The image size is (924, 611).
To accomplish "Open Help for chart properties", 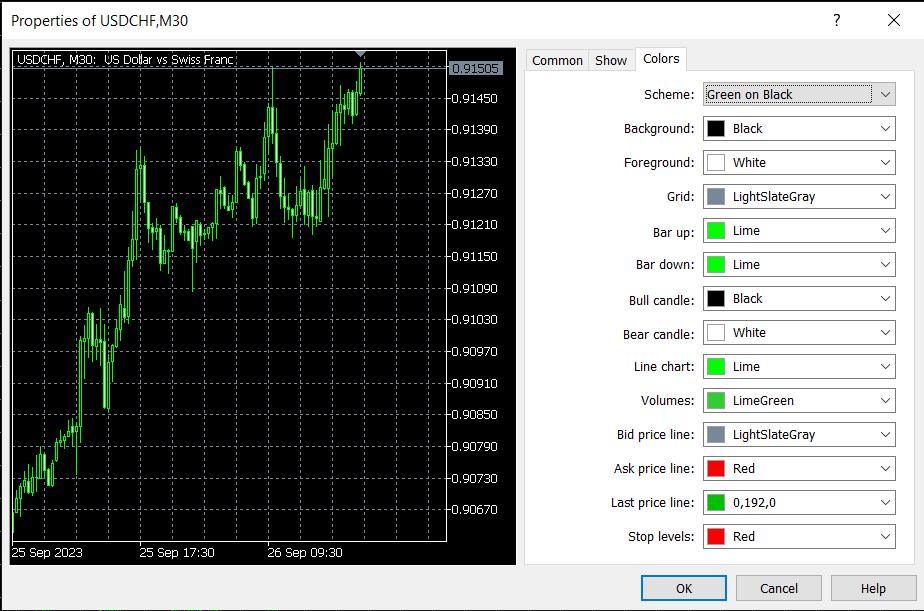I will (x=873, y=588).
